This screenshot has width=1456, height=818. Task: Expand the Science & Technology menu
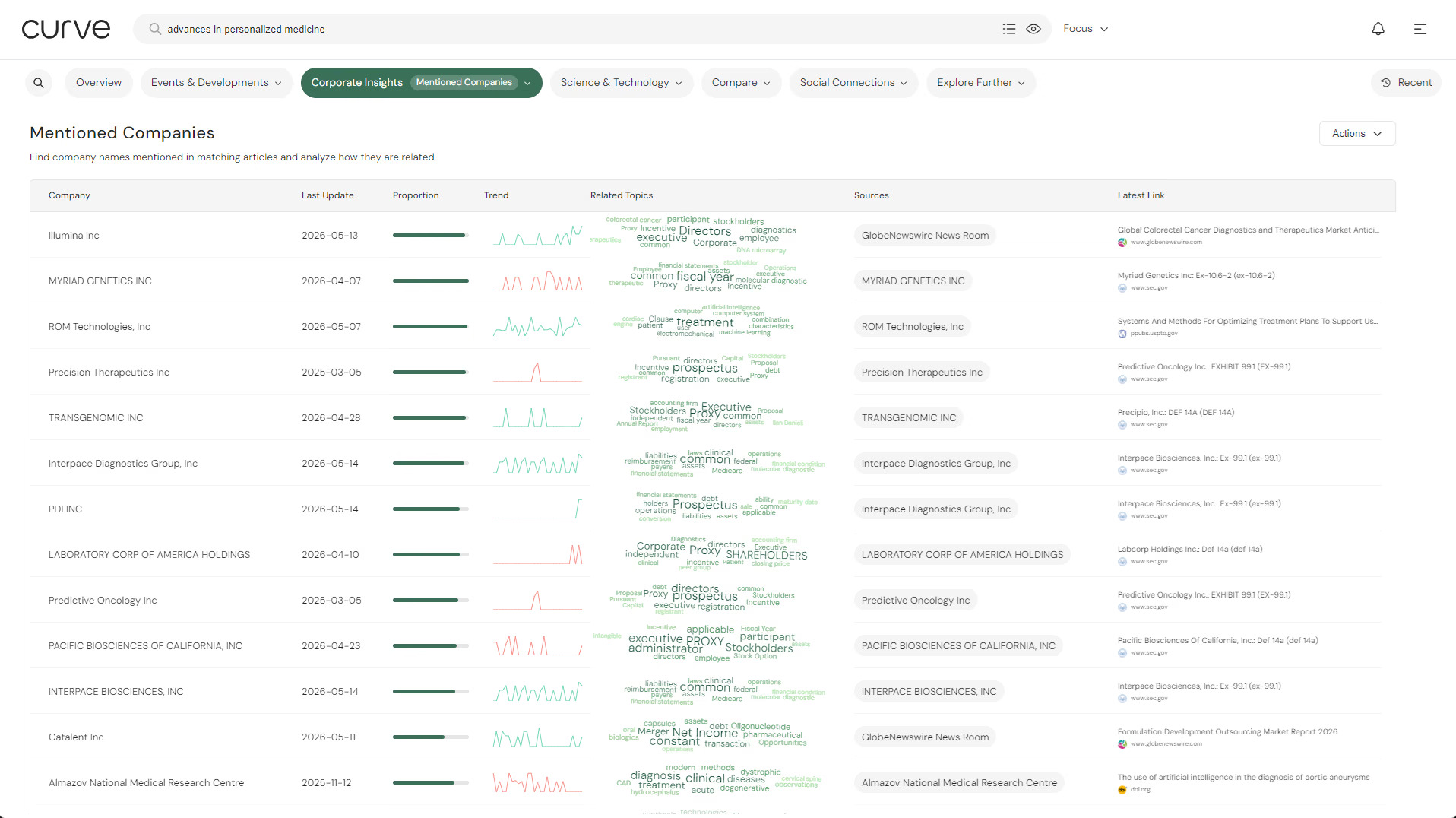[622, 83]
